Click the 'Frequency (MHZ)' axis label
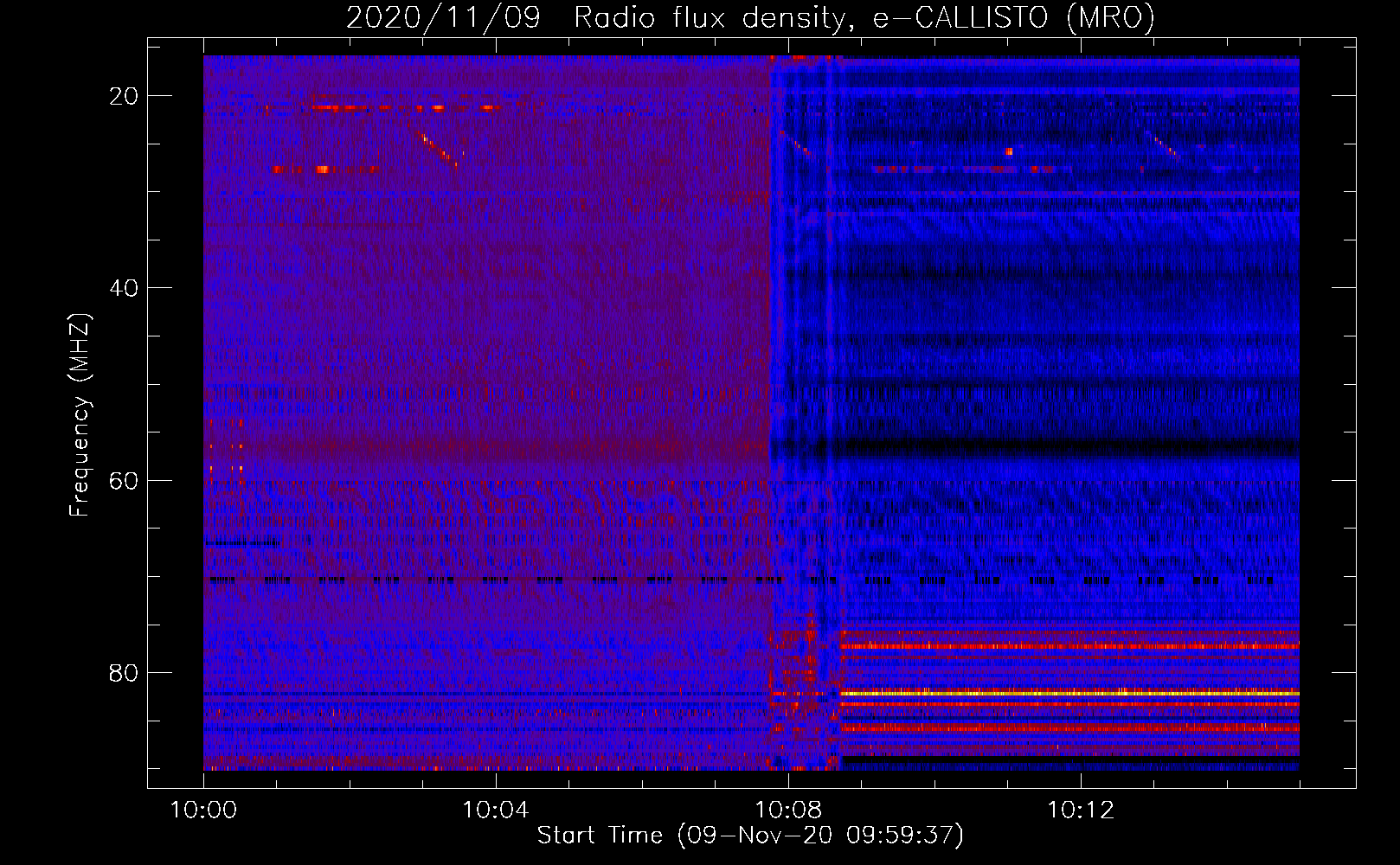Viewport: 1400px width, 865px height. (x=80, y=415)
